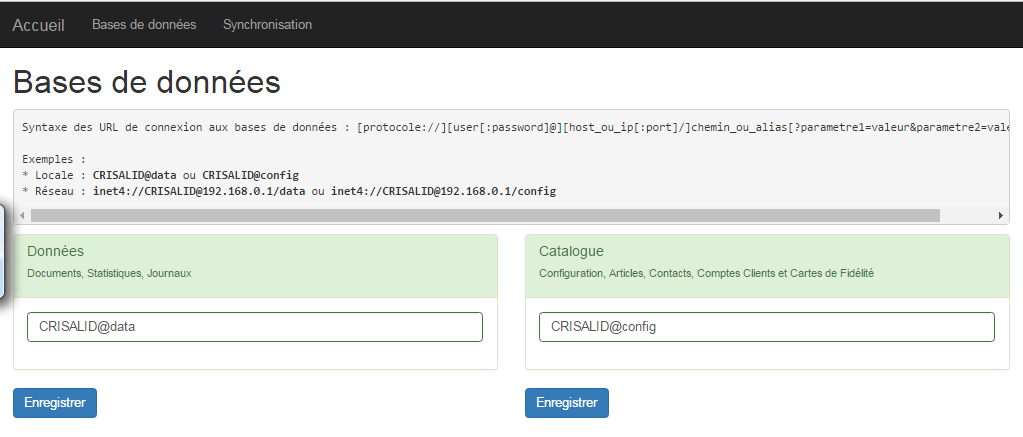Image resolution: width=1023 pixels, height=437 pixels.
Task: Click the Catalogue description subtitle text
Action: pyautogui.click(x=707, y=273)
